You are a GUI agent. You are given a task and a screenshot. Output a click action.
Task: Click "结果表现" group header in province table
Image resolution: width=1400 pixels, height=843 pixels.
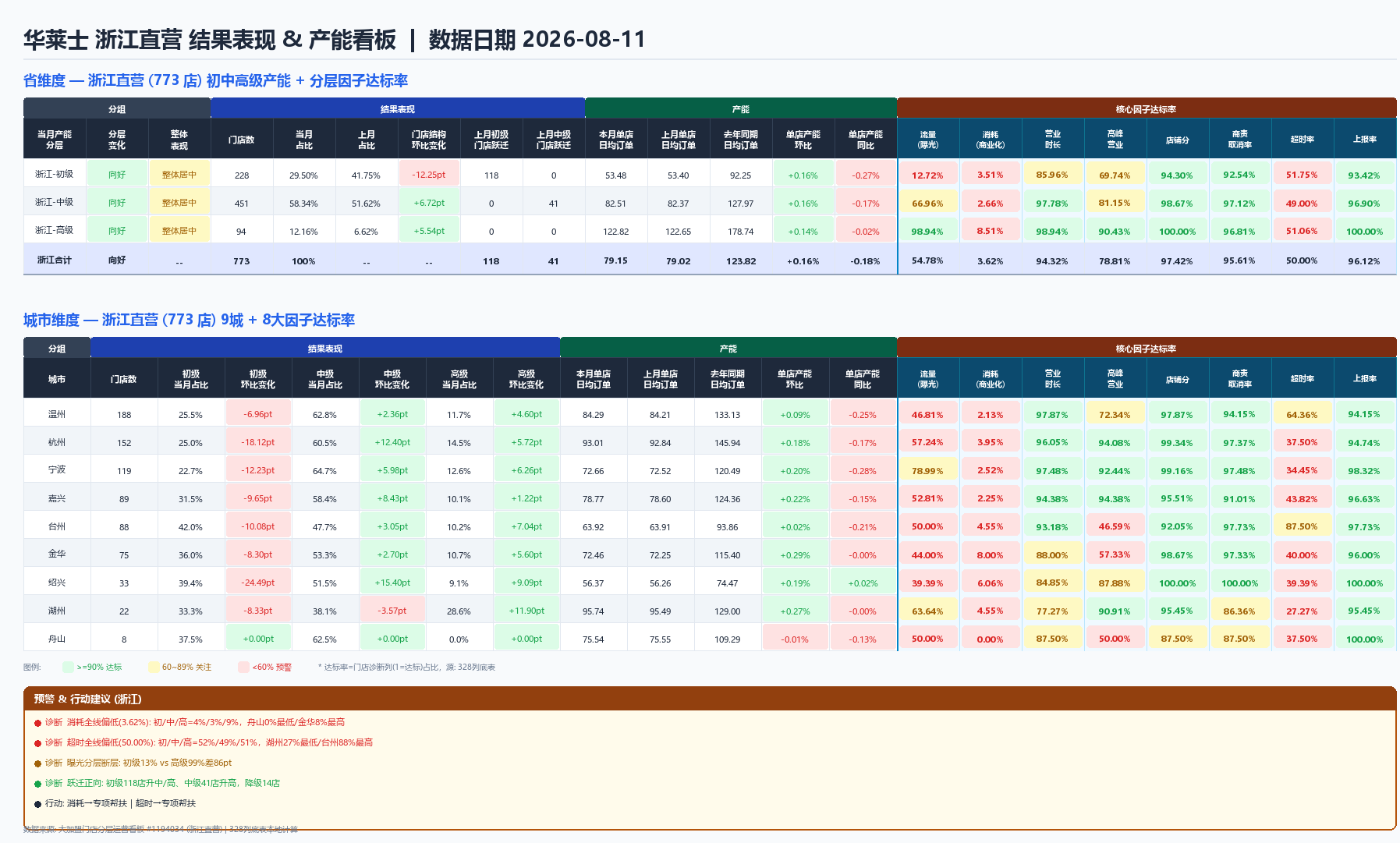[x=398, y=109]
